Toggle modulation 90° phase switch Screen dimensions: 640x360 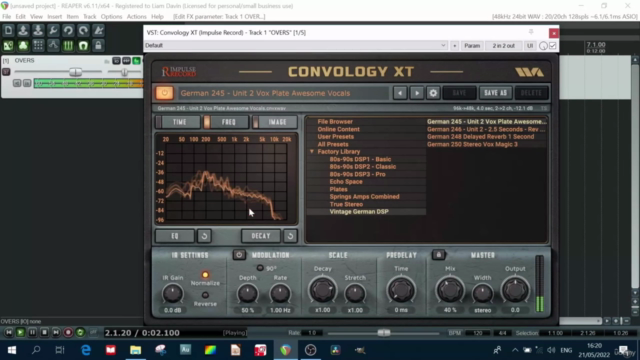260,268
